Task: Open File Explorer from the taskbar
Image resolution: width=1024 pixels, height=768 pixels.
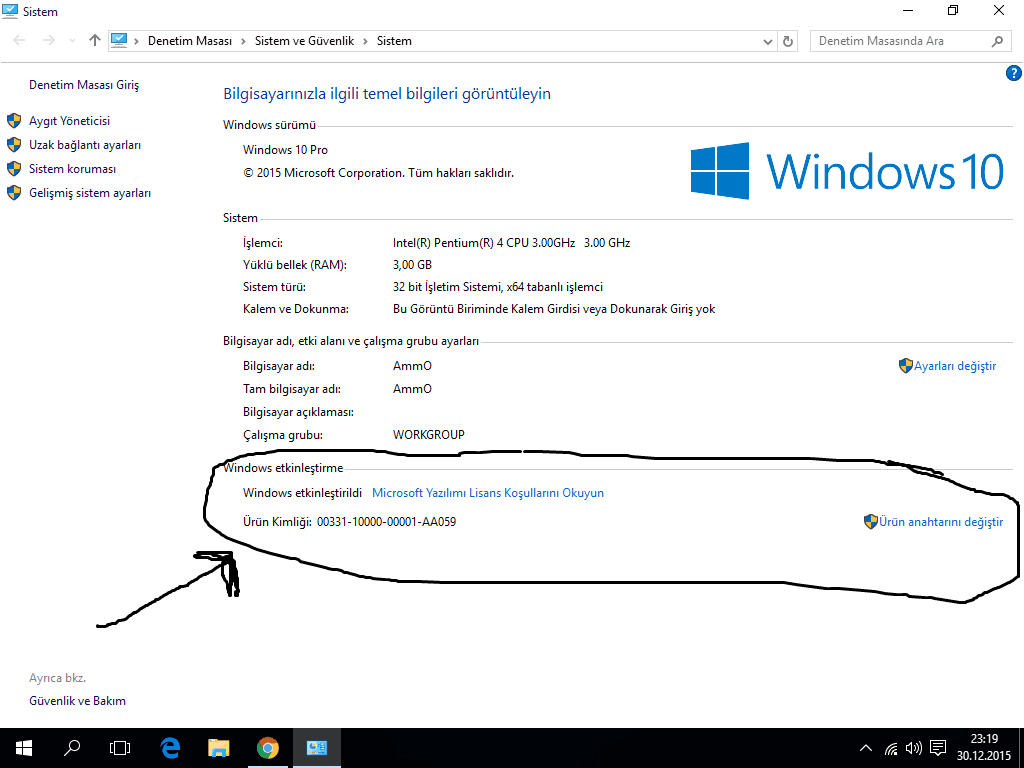Action: click(x=218, y=747)
